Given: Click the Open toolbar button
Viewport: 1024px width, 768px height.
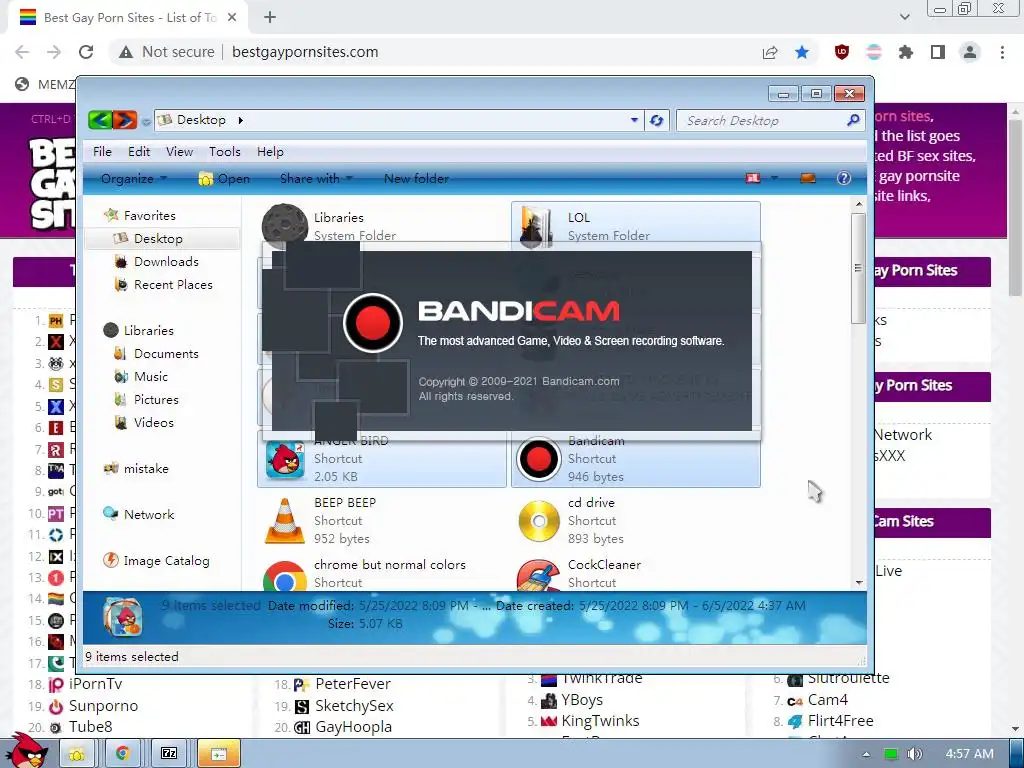Looking at the screenshot, I should (x=224, y=178).
